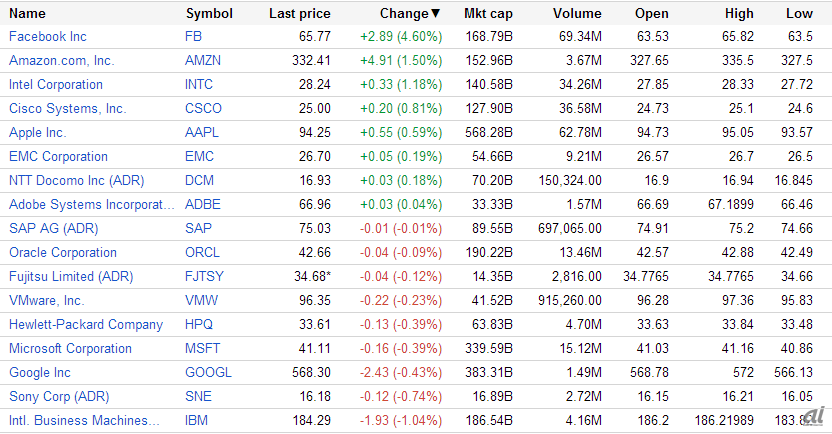This screenshot has width=832, height=434.
Task: Open Microsoft Corporation stock link
Action: click(70, 348)
